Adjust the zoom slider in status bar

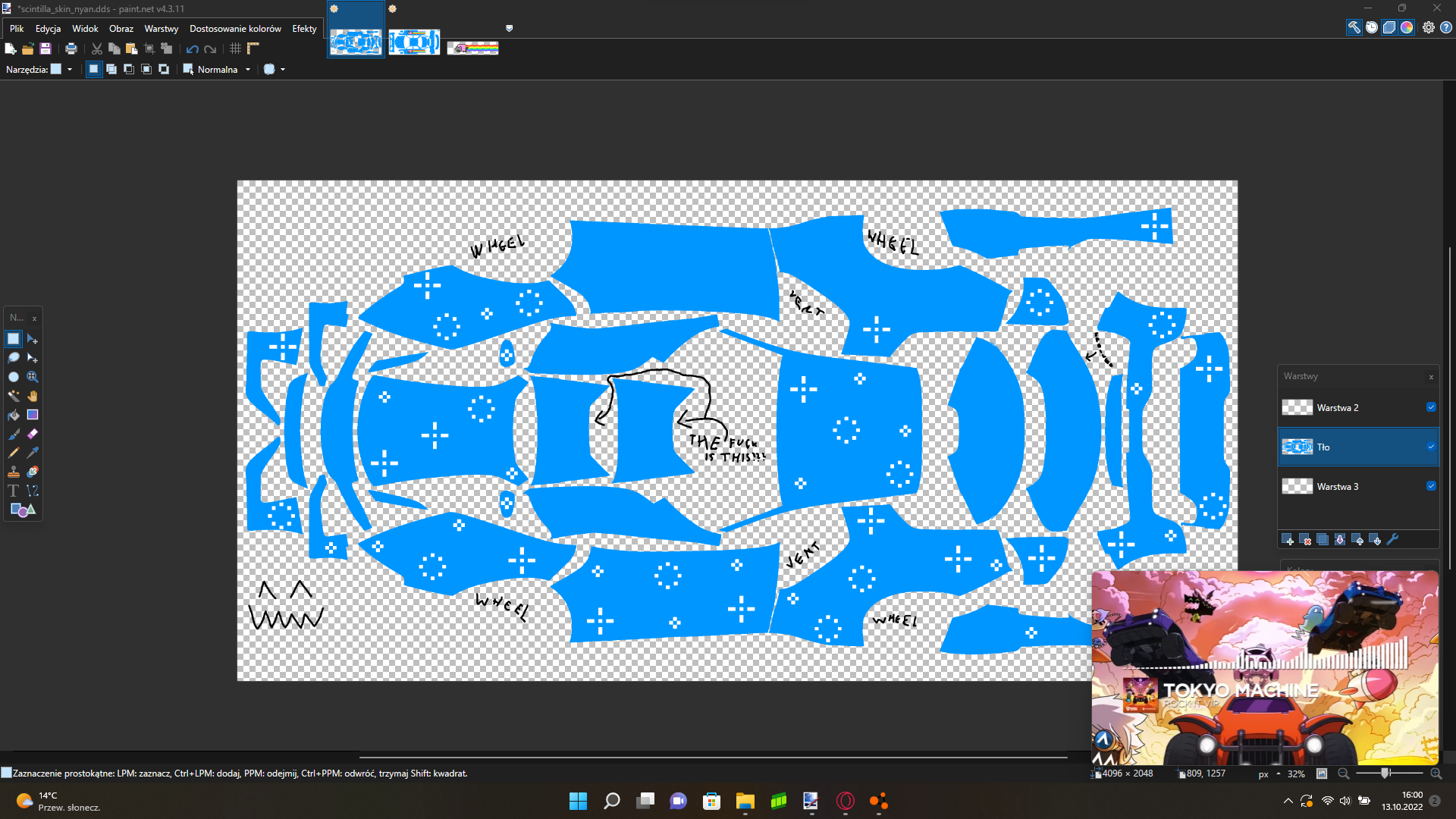1385,773
